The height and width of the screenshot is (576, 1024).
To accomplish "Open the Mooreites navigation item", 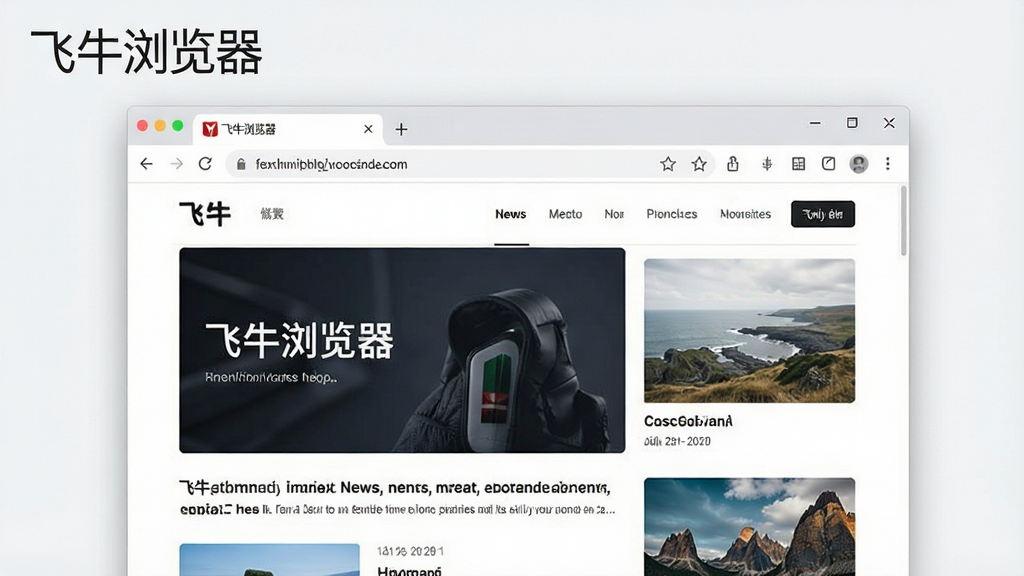I will point(745,214).
